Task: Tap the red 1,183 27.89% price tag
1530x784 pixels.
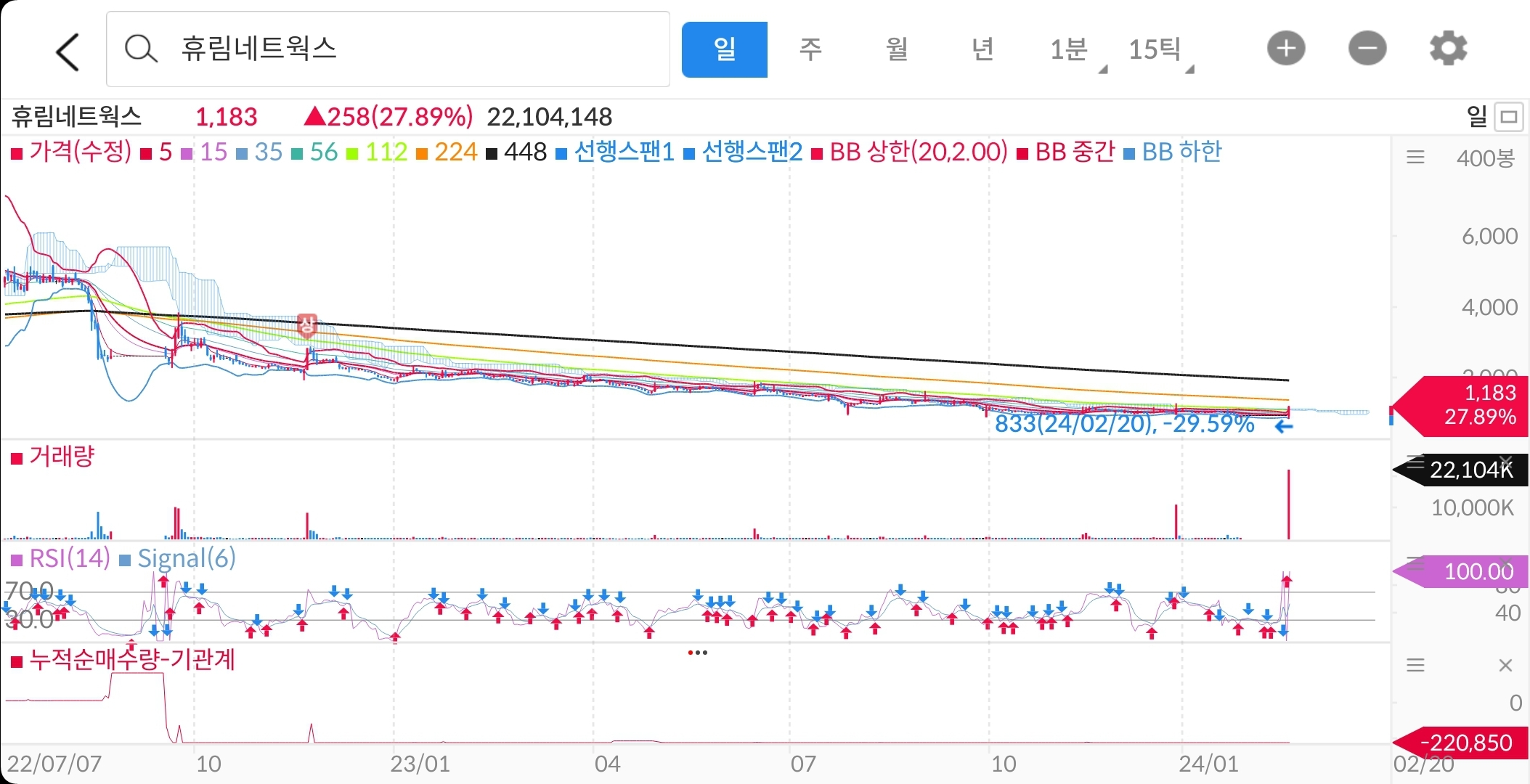Action: [1460, 405]
